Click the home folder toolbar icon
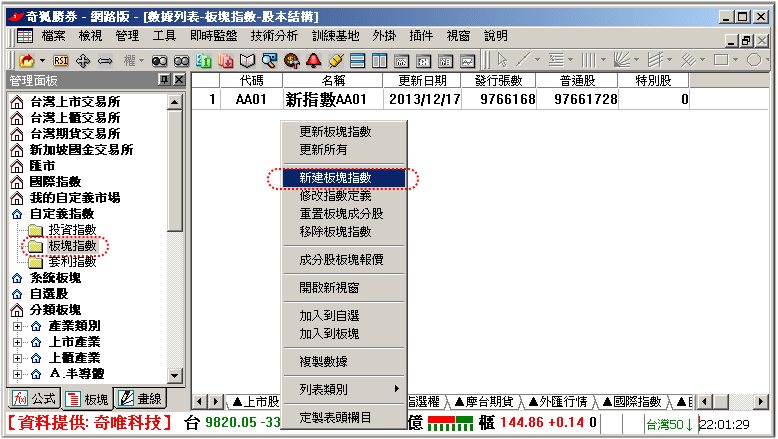 click(x=27, y=60)
